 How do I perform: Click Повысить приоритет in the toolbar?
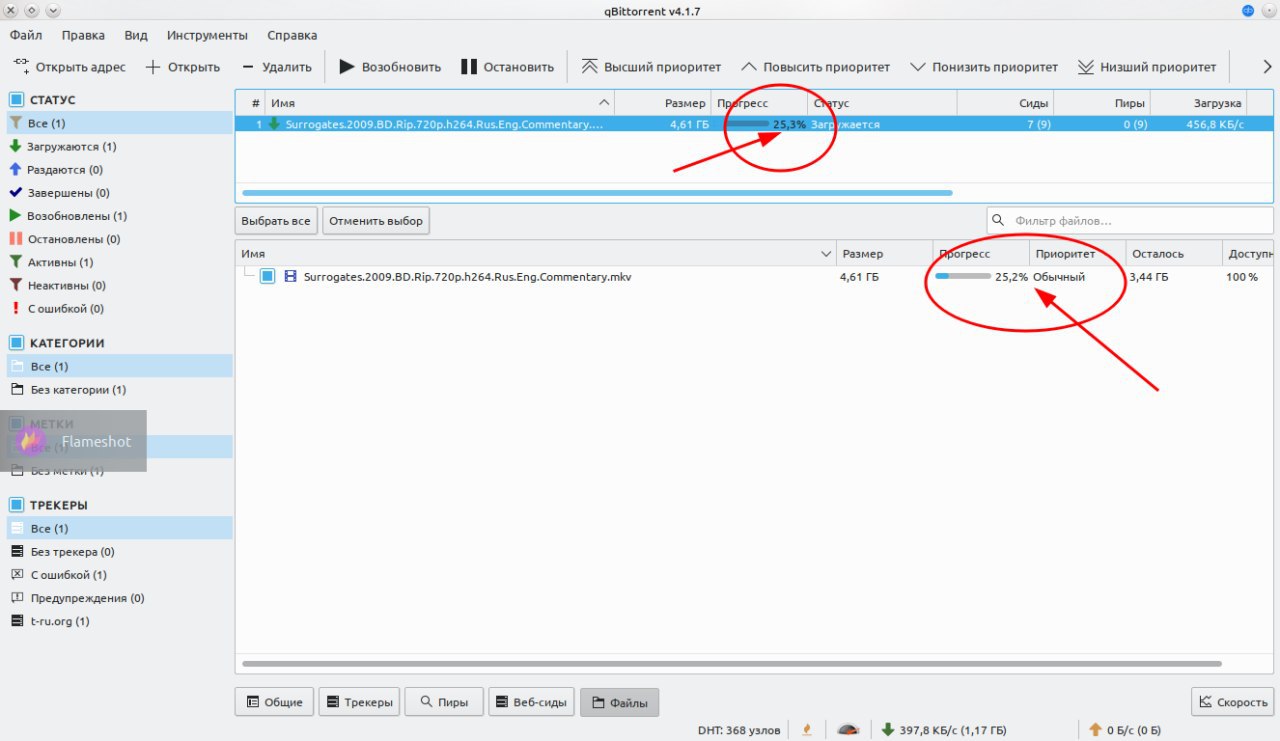(x=815, y=67)
